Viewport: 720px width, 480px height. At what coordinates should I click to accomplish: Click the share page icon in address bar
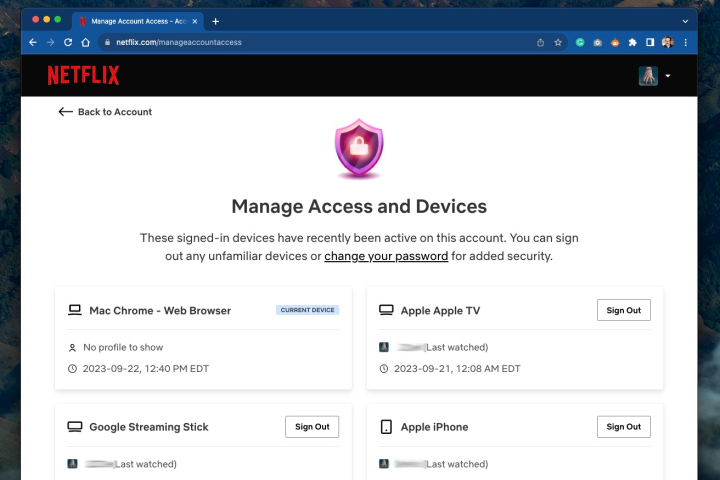pyautogui.click(x=540, y=42)
